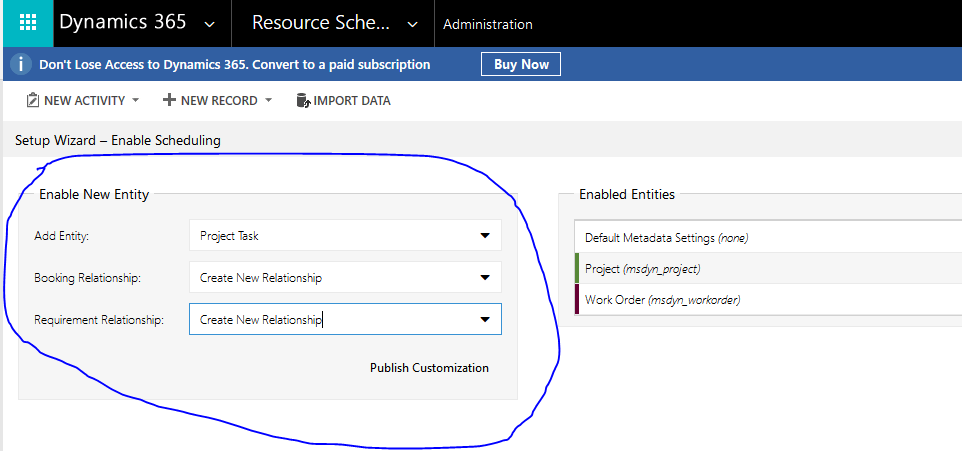The image size is (962, 451).
Task: Click the Administration breadcrumb
Action: click(x=488, y=25)
